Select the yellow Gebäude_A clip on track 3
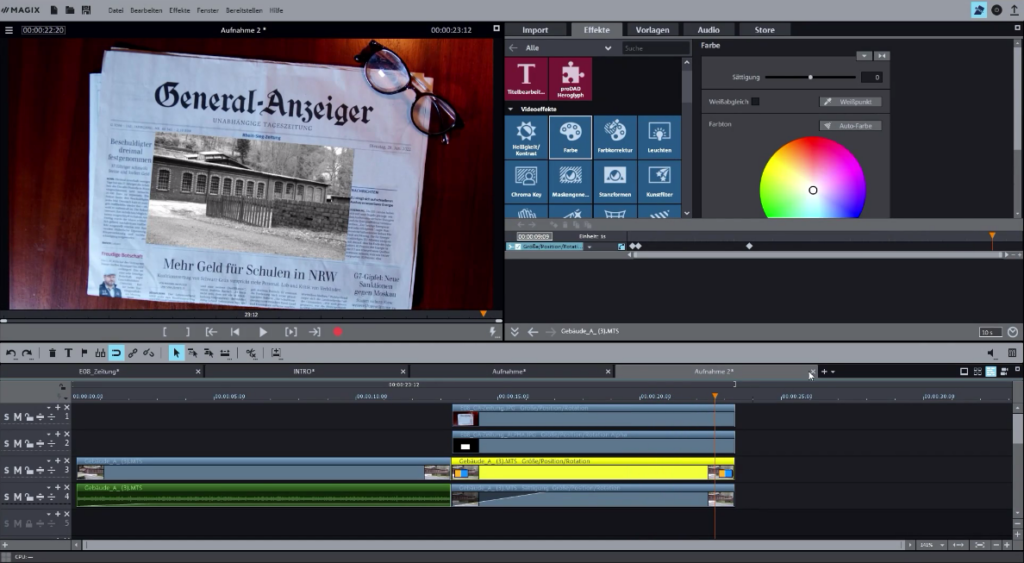 (x=593, y=469)
